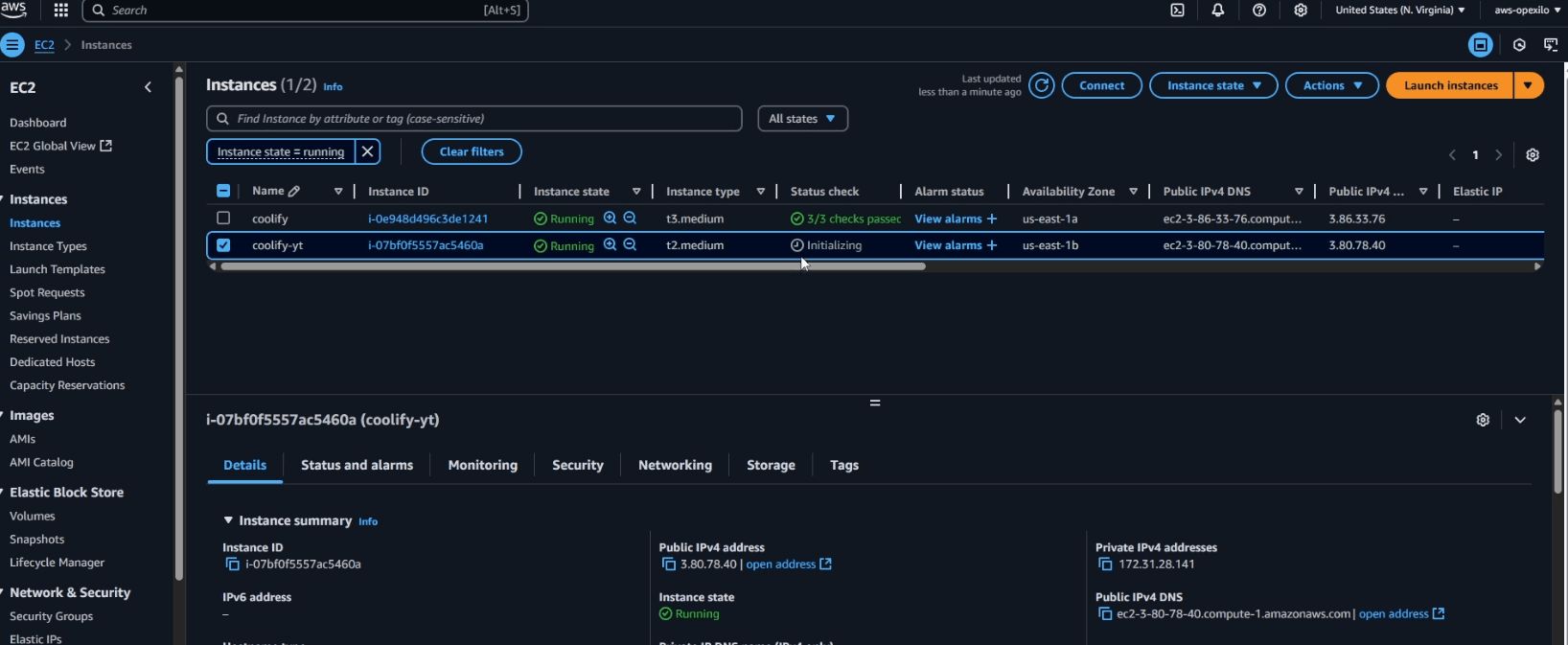Viewport: 1568px width, 645px height.
Task: Open the Storage tab
Action: (x=772, y=465)
